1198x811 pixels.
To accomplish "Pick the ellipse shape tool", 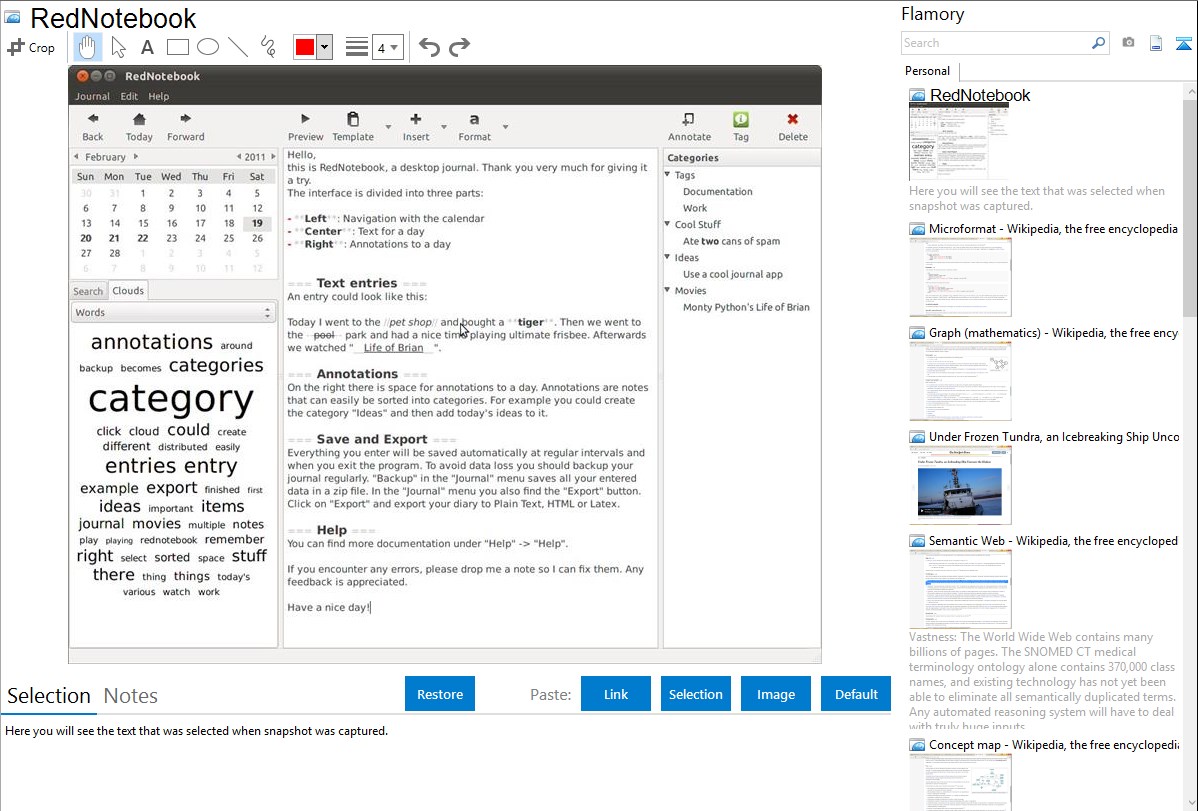I will point(207,47).
